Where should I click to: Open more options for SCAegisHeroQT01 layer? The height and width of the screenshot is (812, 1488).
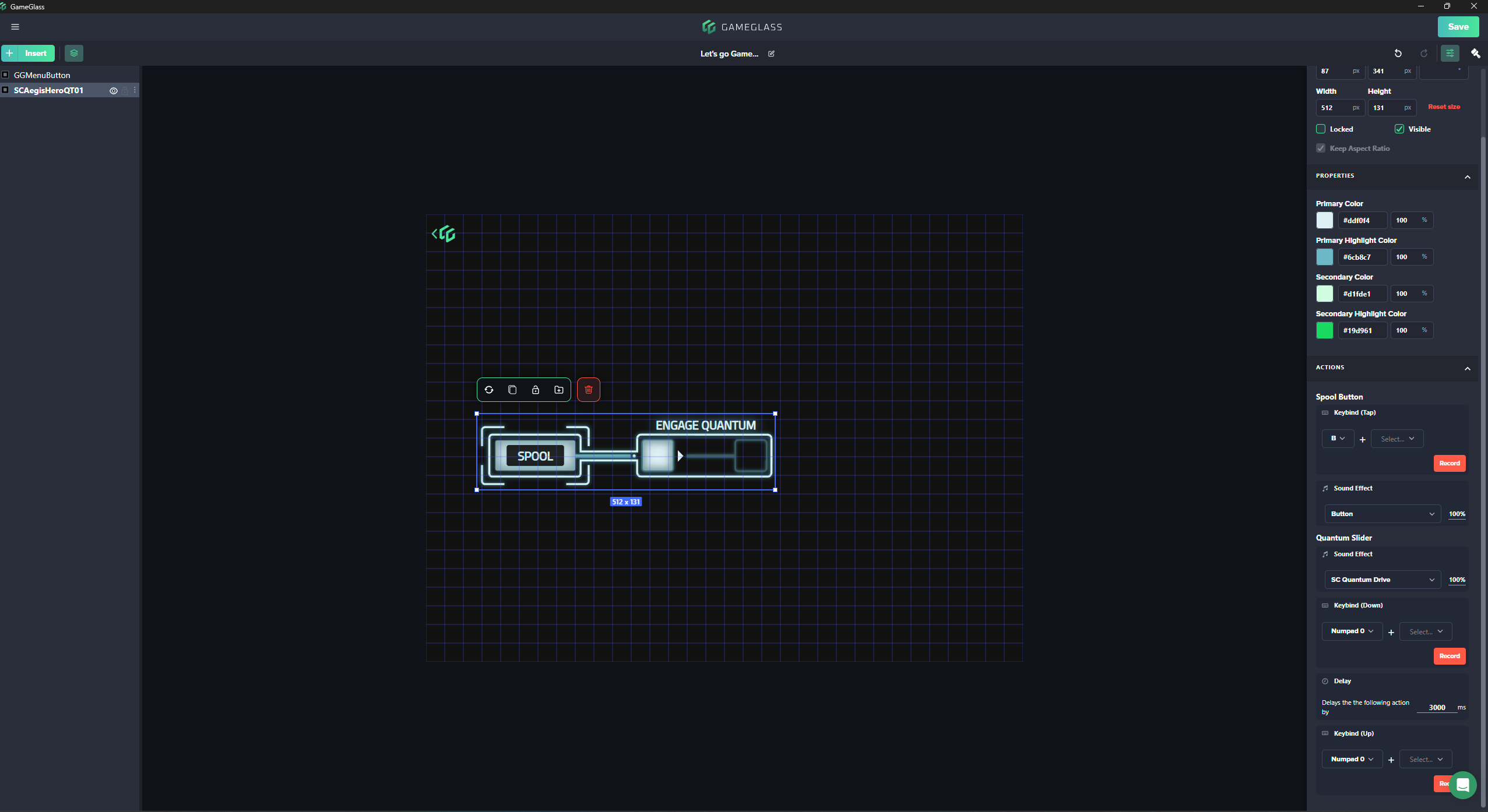135,90
